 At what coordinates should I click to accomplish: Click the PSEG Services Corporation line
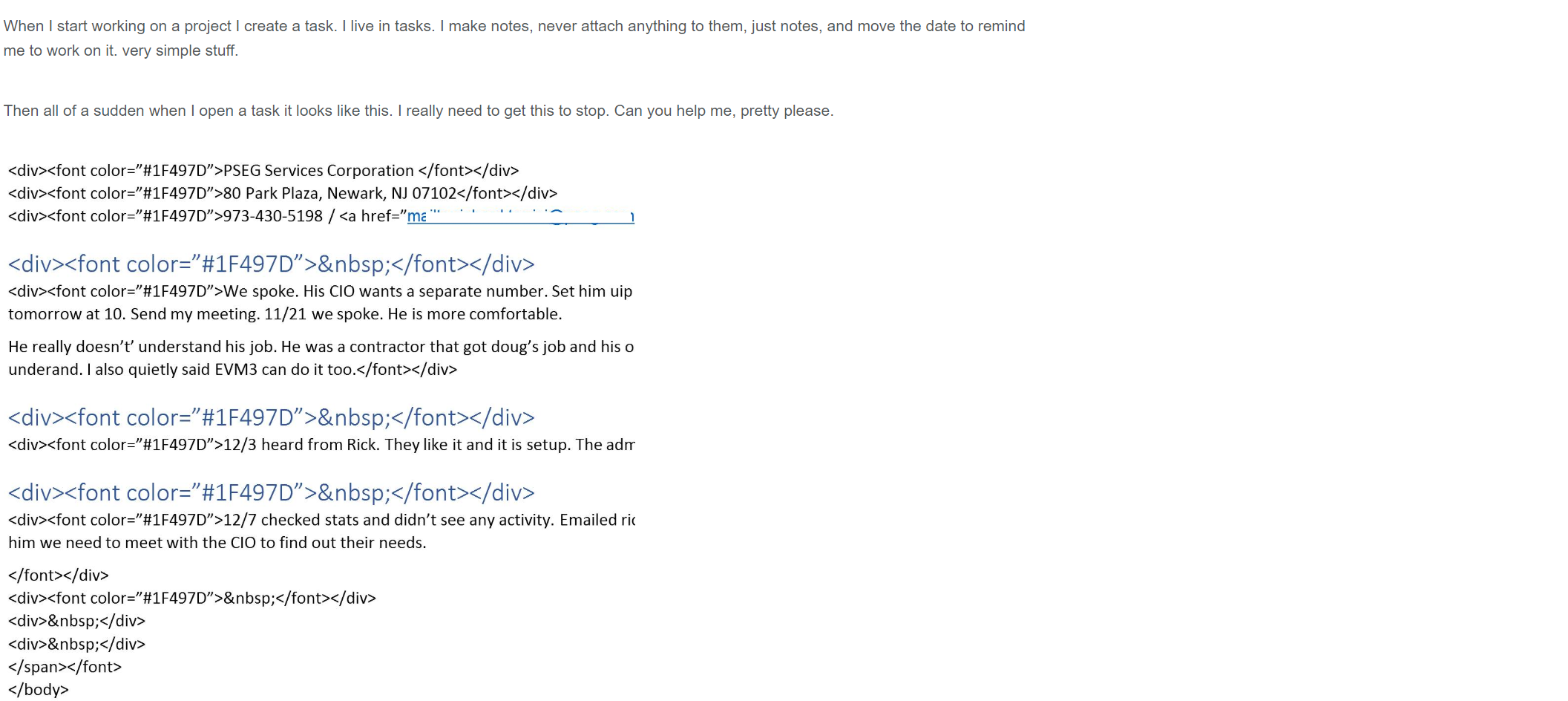[x=263, y=171]
